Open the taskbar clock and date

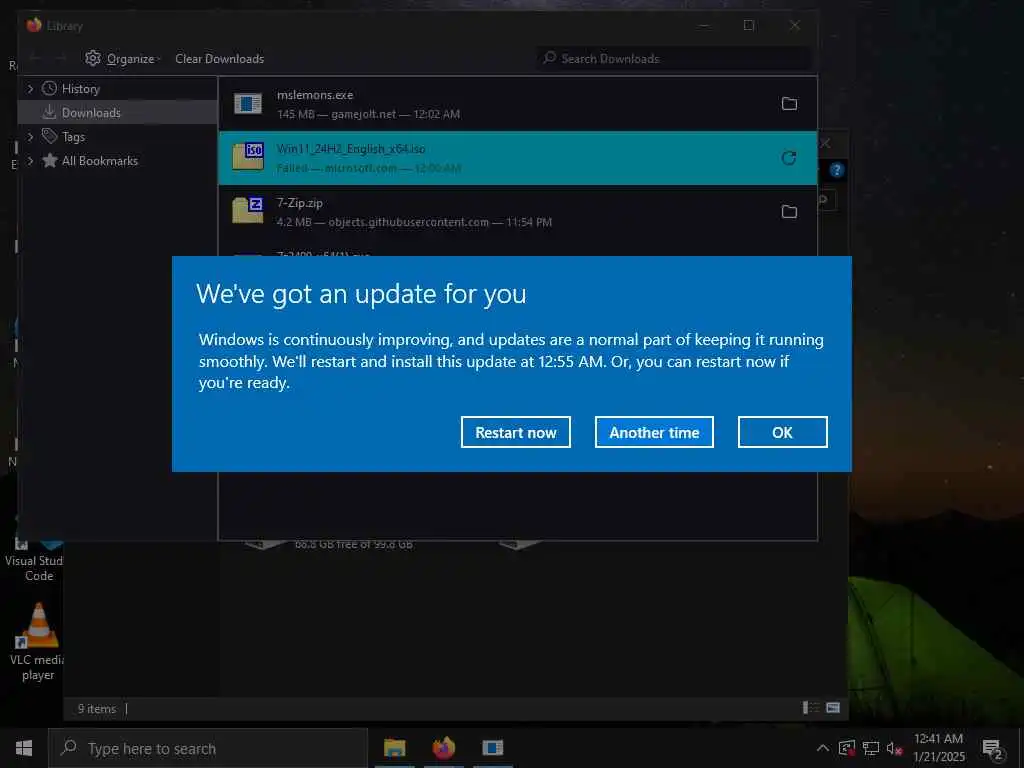(x=938, y=748)
